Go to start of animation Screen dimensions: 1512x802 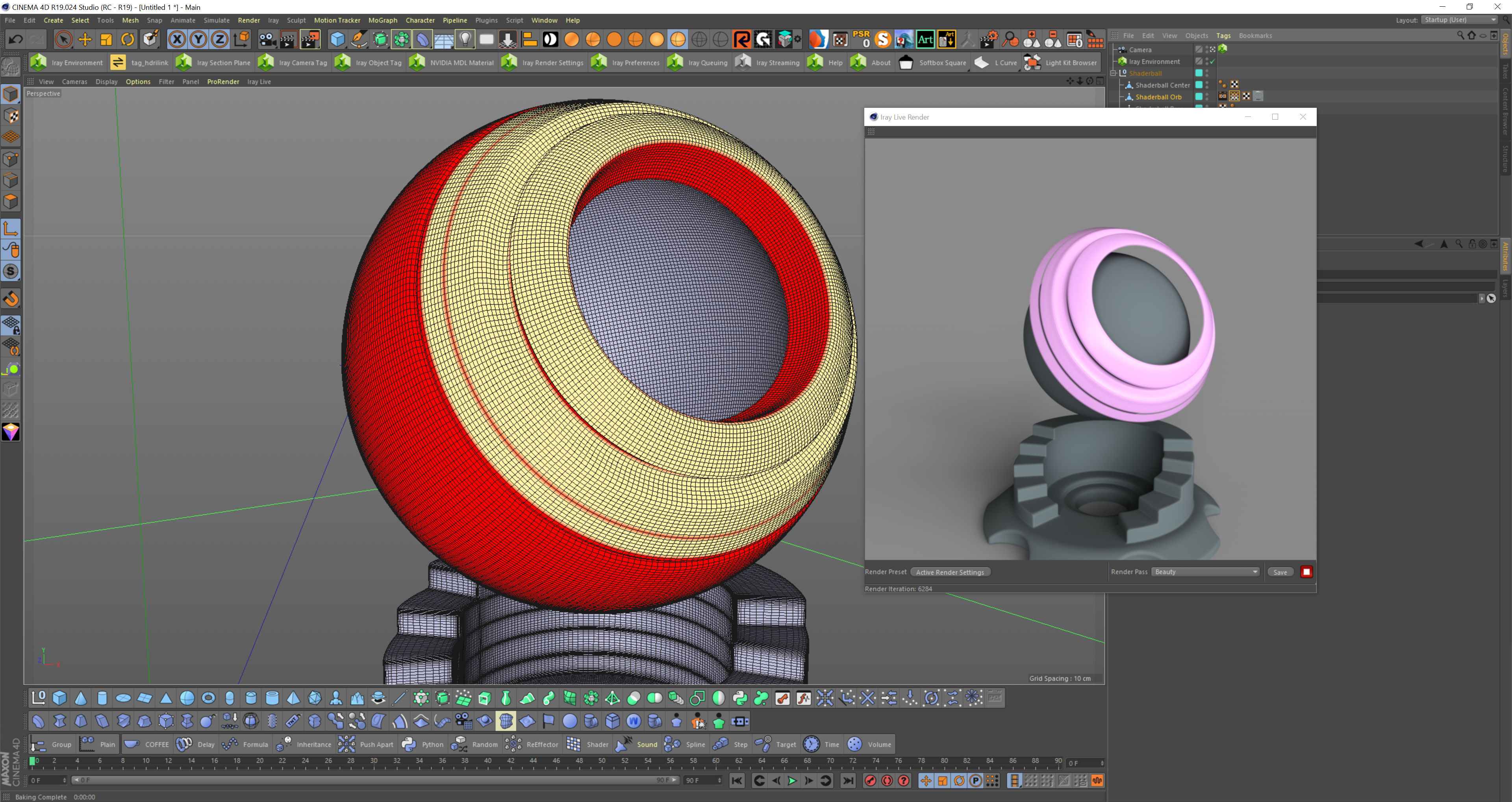pyautogui.click(x=737, y=780)
